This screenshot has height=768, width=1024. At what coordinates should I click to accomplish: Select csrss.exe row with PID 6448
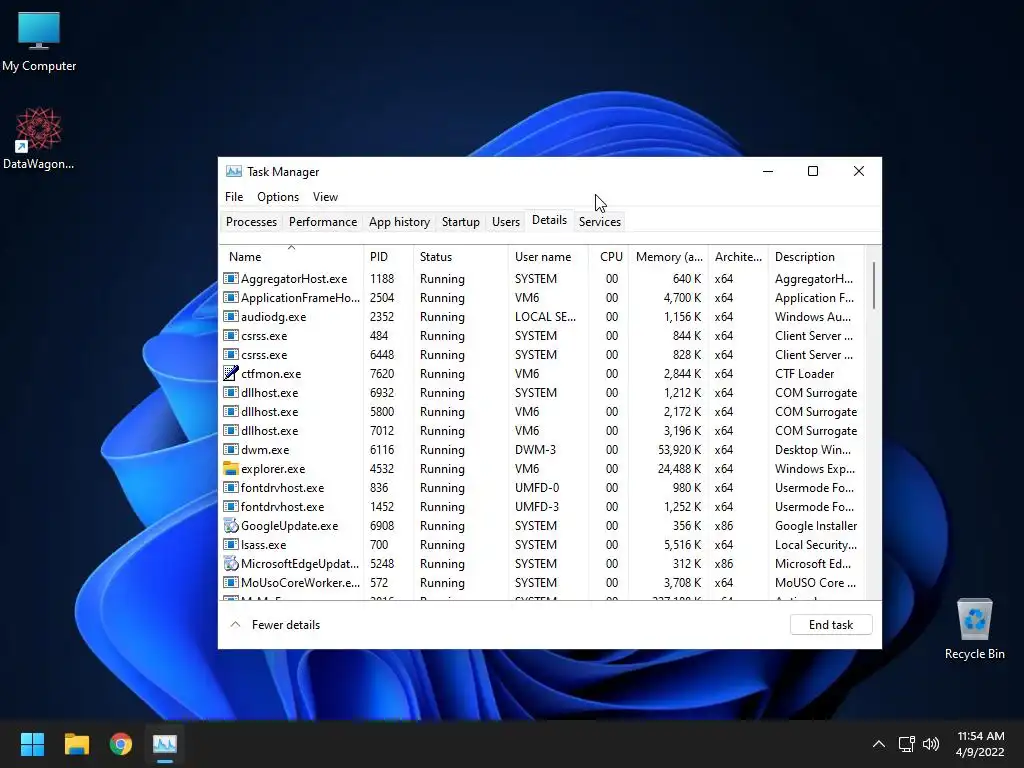pyautogui.click(x=542, y=355)
